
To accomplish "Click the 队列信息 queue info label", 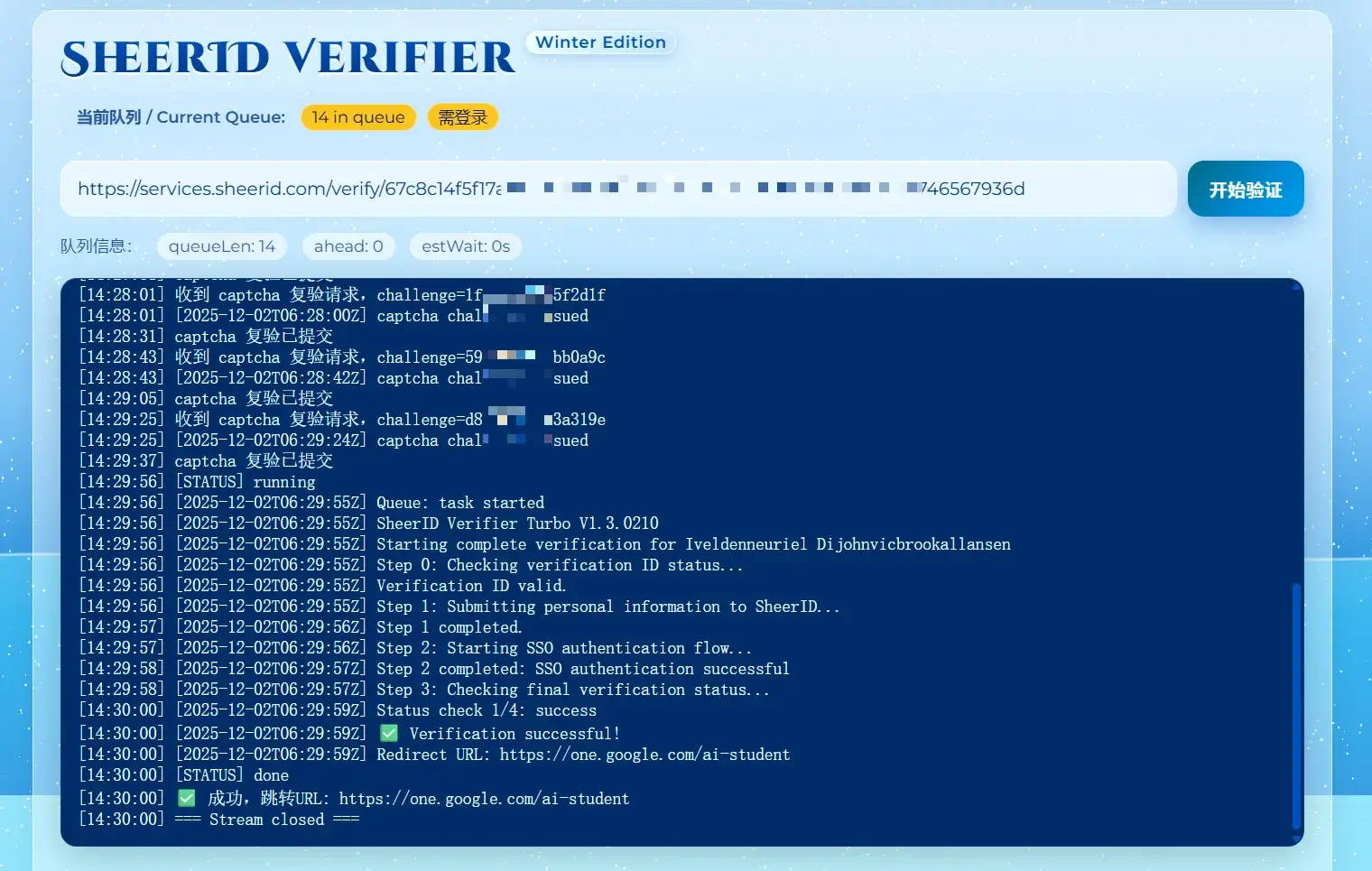I will [96, 246].
